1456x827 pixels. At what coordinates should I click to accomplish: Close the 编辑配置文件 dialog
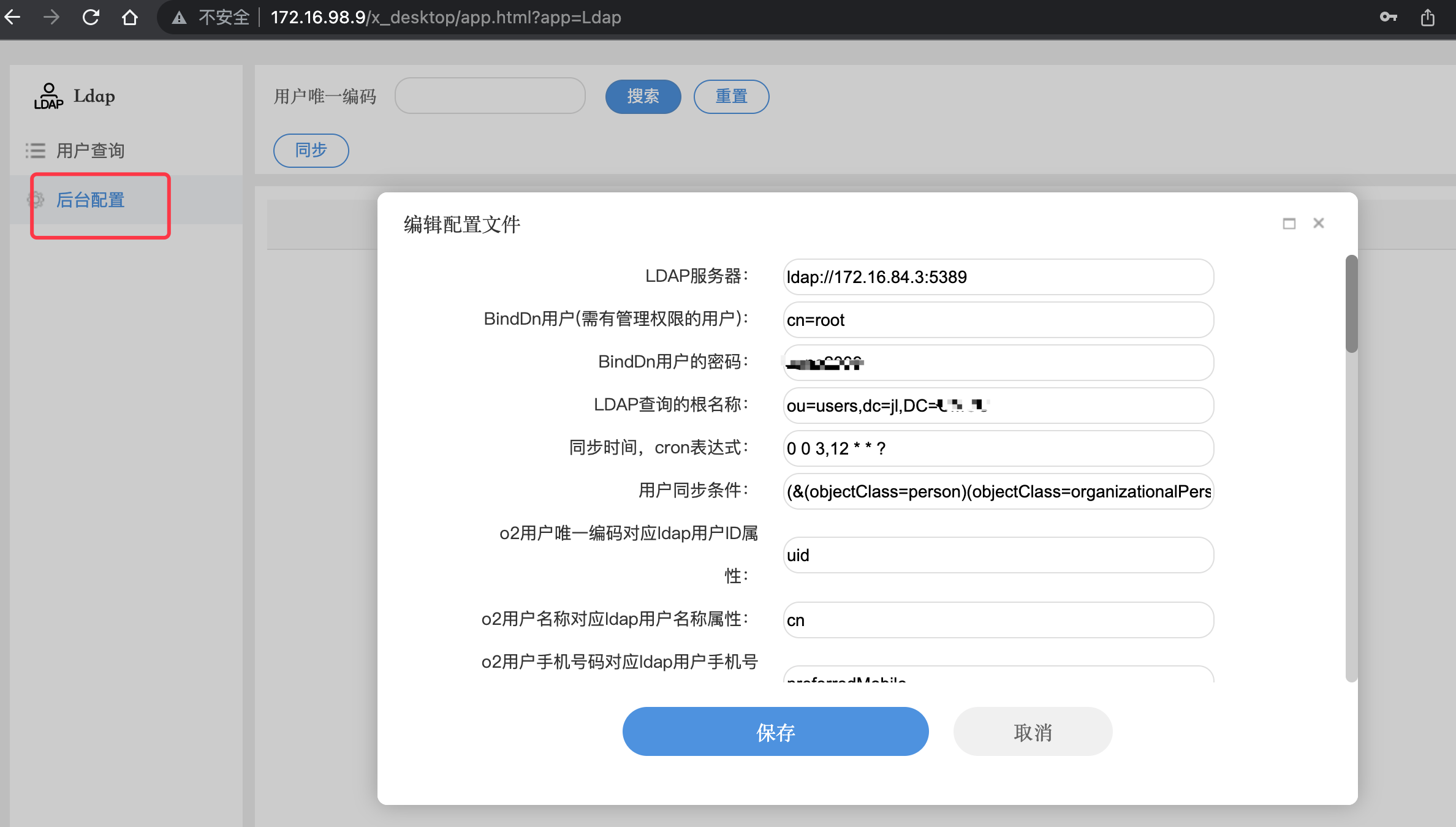(1319, 223)
